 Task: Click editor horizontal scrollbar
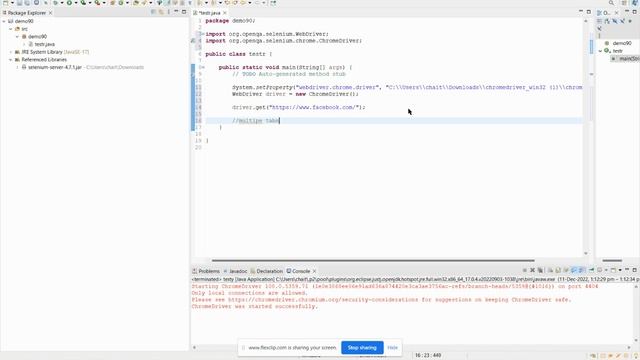(373, 260)
